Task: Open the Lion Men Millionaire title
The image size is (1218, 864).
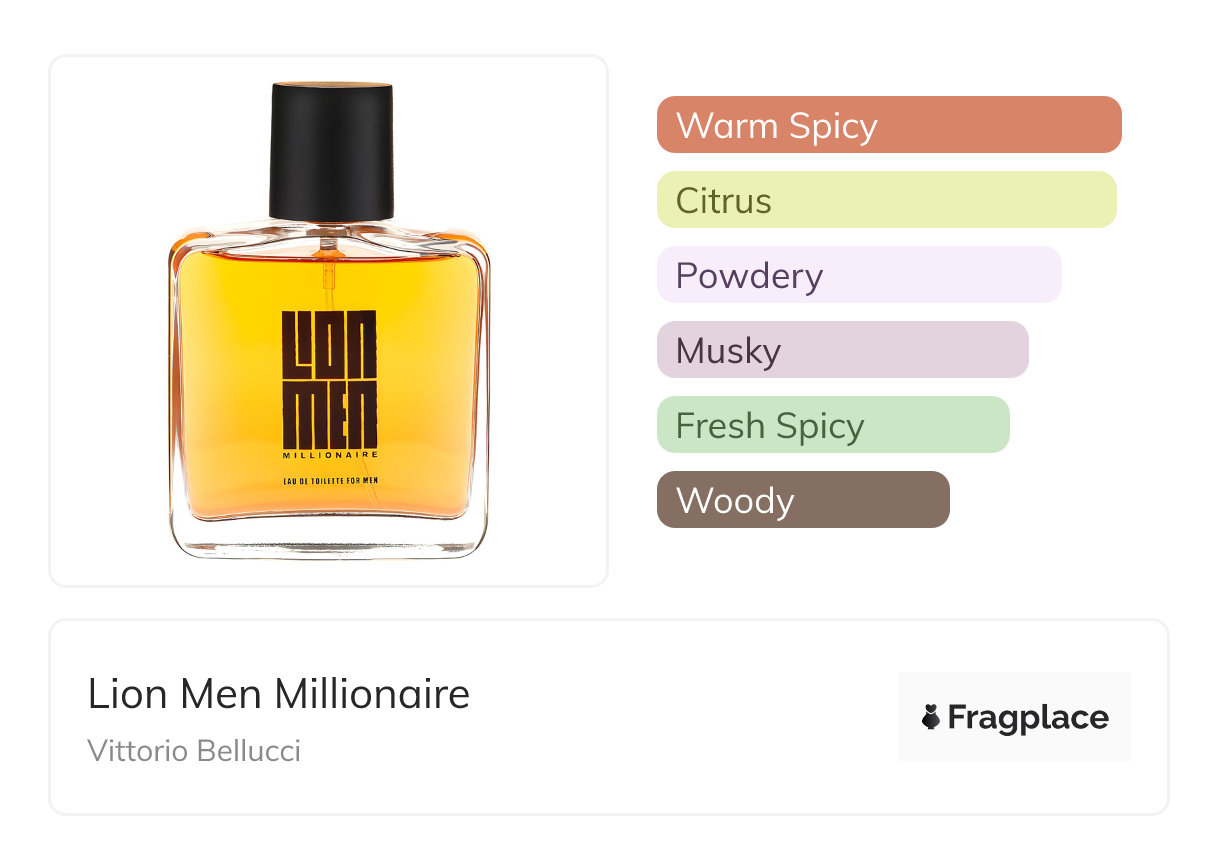Action: click(x=279, y=694)
